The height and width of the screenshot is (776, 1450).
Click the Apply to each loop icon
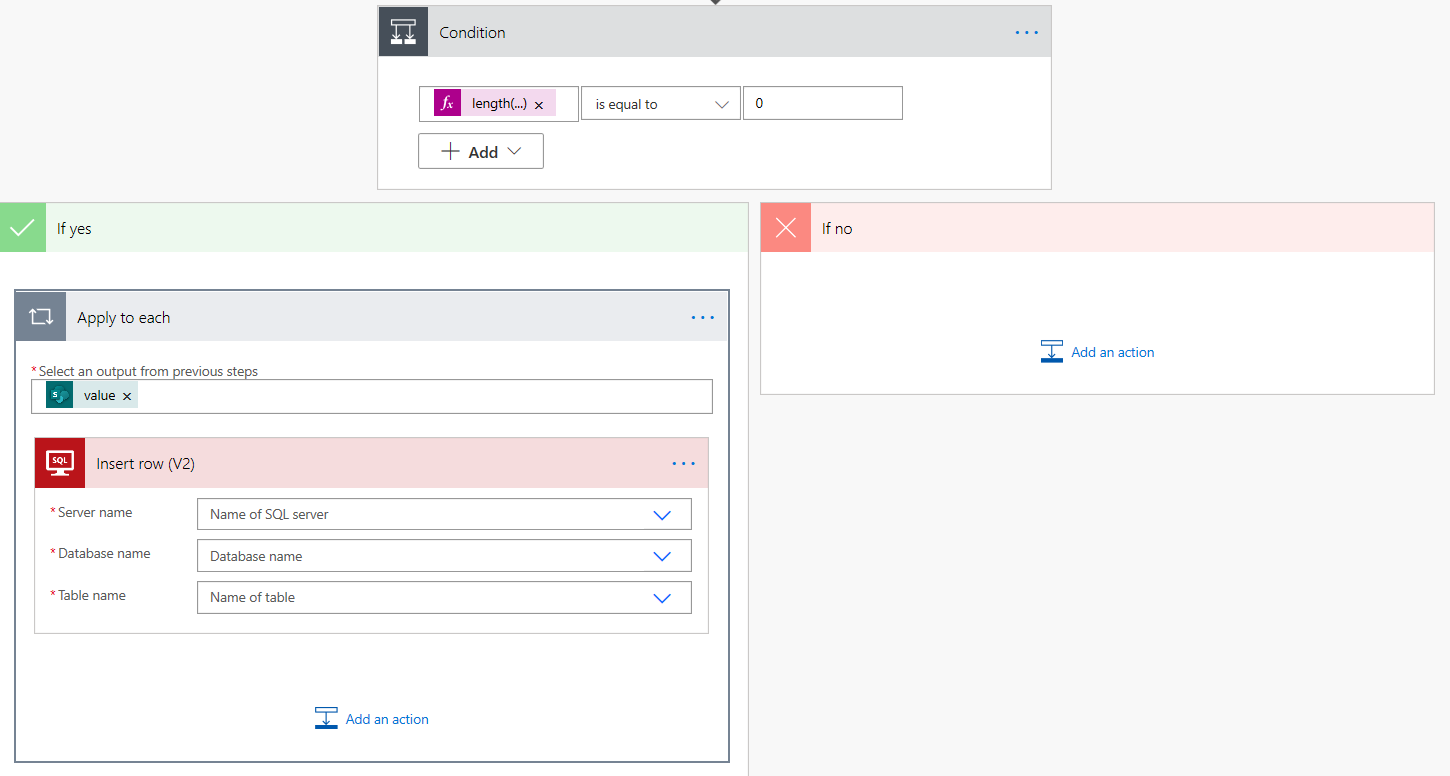(x=41, y=317)
